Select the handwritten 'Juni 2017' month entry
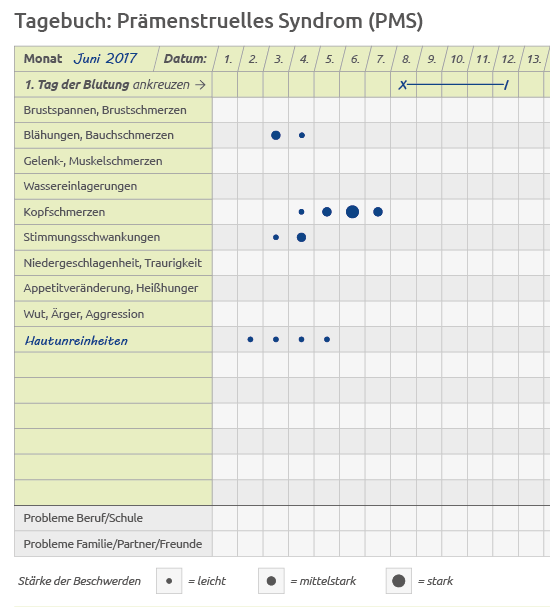Viewport: 550px width, 607px height. [105, 58]
